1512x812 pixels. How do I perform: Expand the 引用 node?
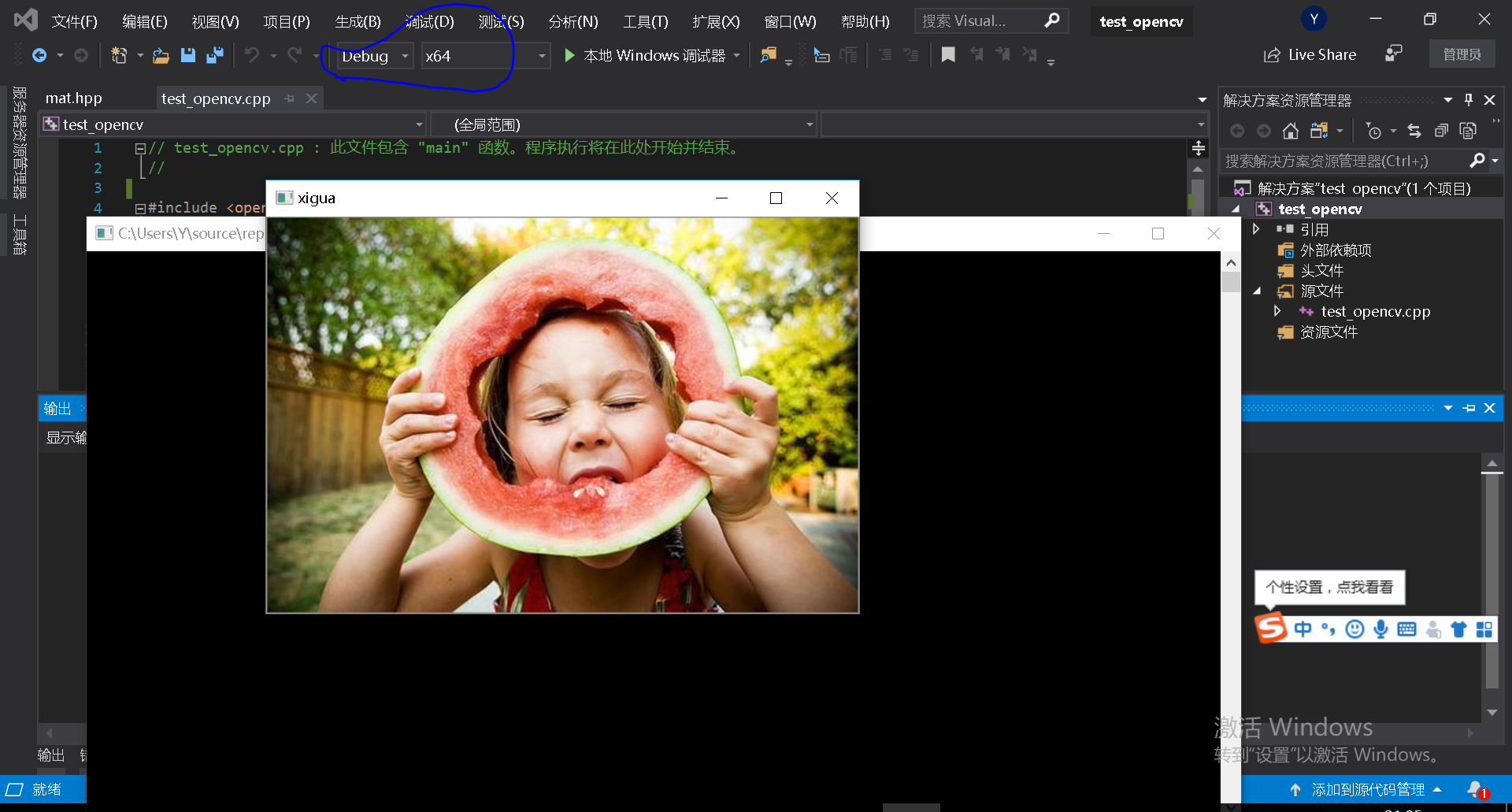(x=1258, y=229)
